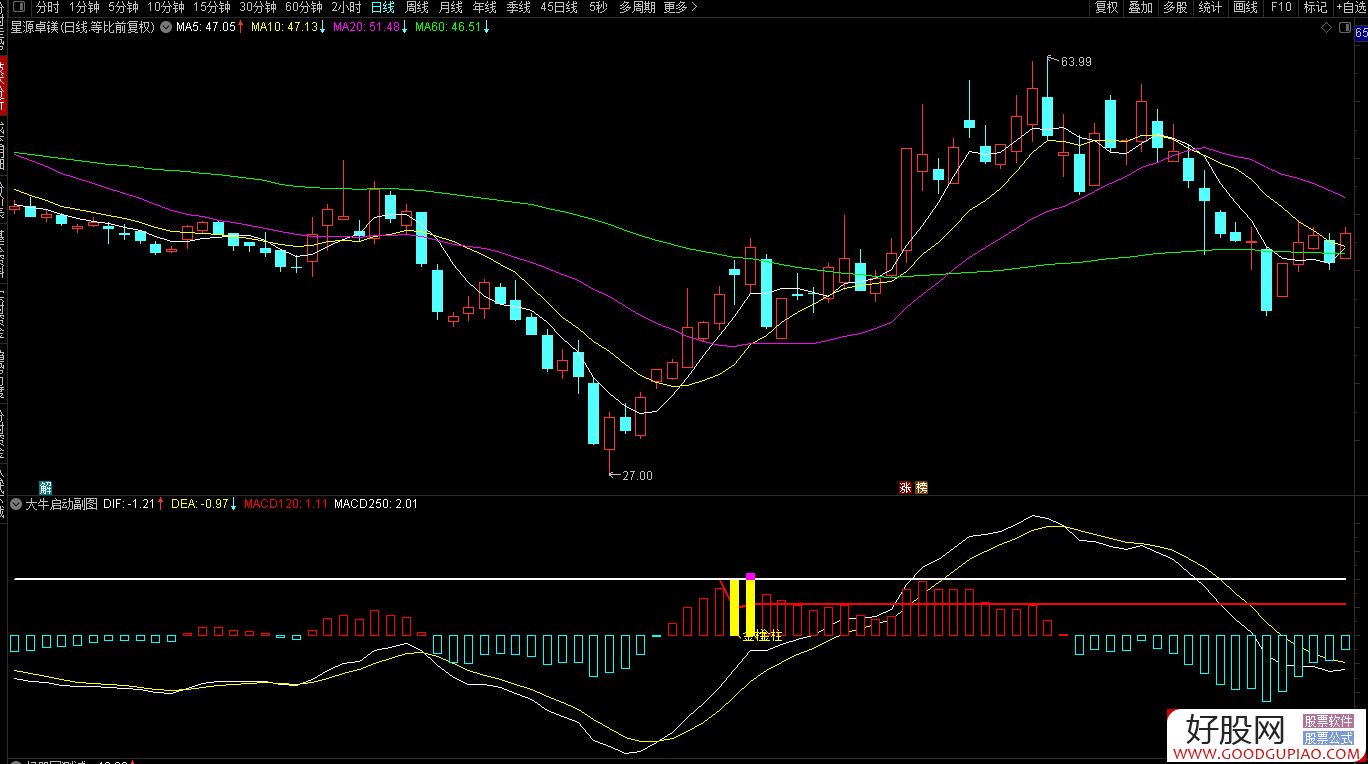This screenshot has height=764, width=1368.
Task: Click the MACD250: 2.01 value
Action: pos(376,504)
